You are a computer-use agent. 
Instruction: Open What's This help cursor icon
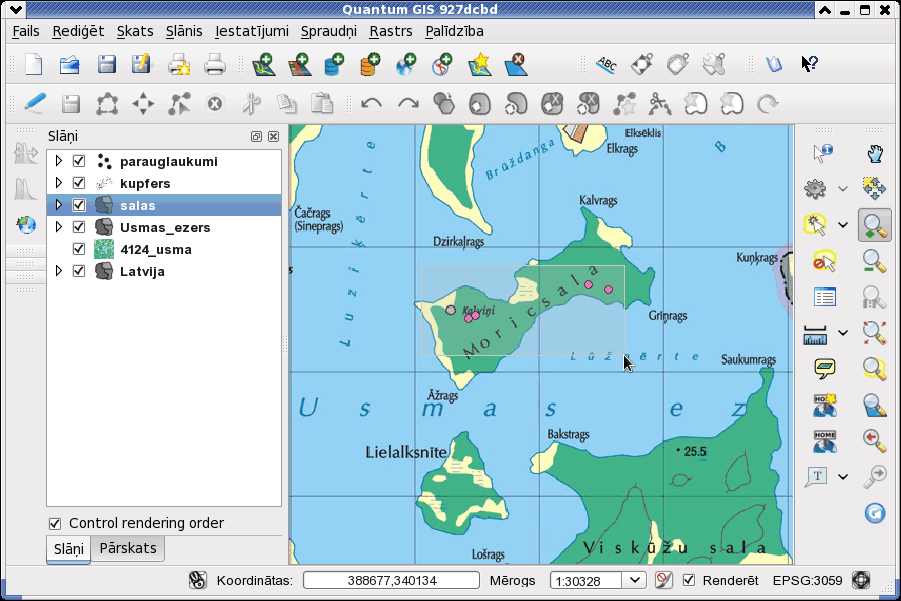pyautogui.click(x=810, y=64)
